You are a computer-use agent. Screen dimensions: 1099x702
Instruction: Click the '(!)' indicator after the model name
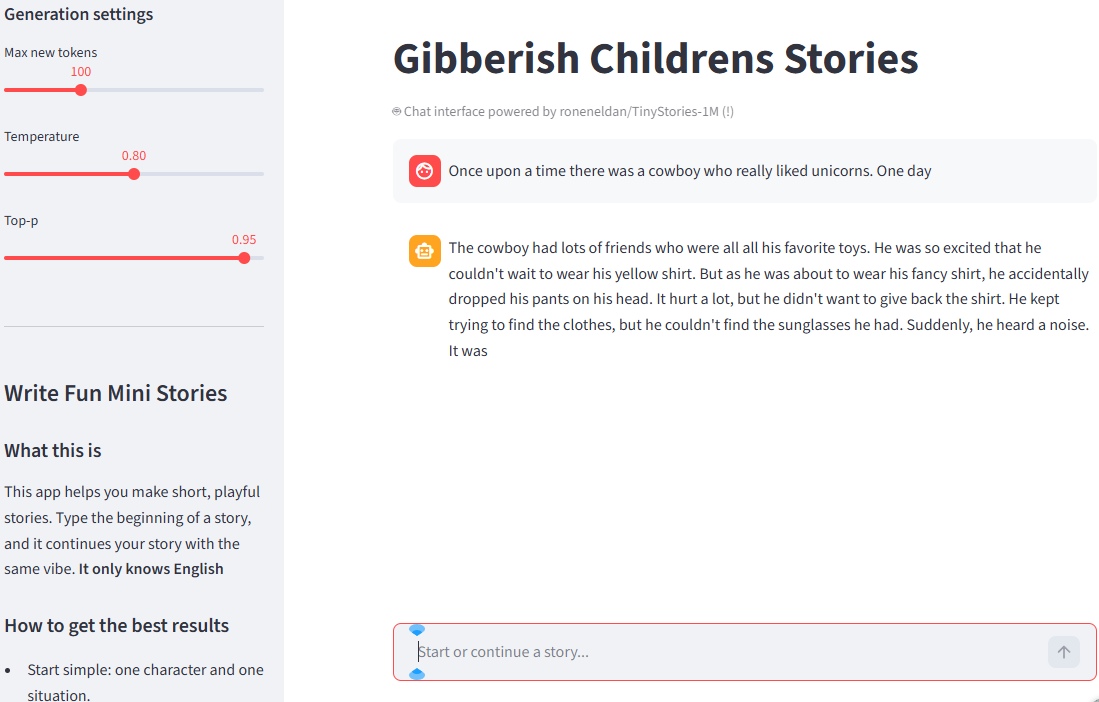[x=727, y=111]
